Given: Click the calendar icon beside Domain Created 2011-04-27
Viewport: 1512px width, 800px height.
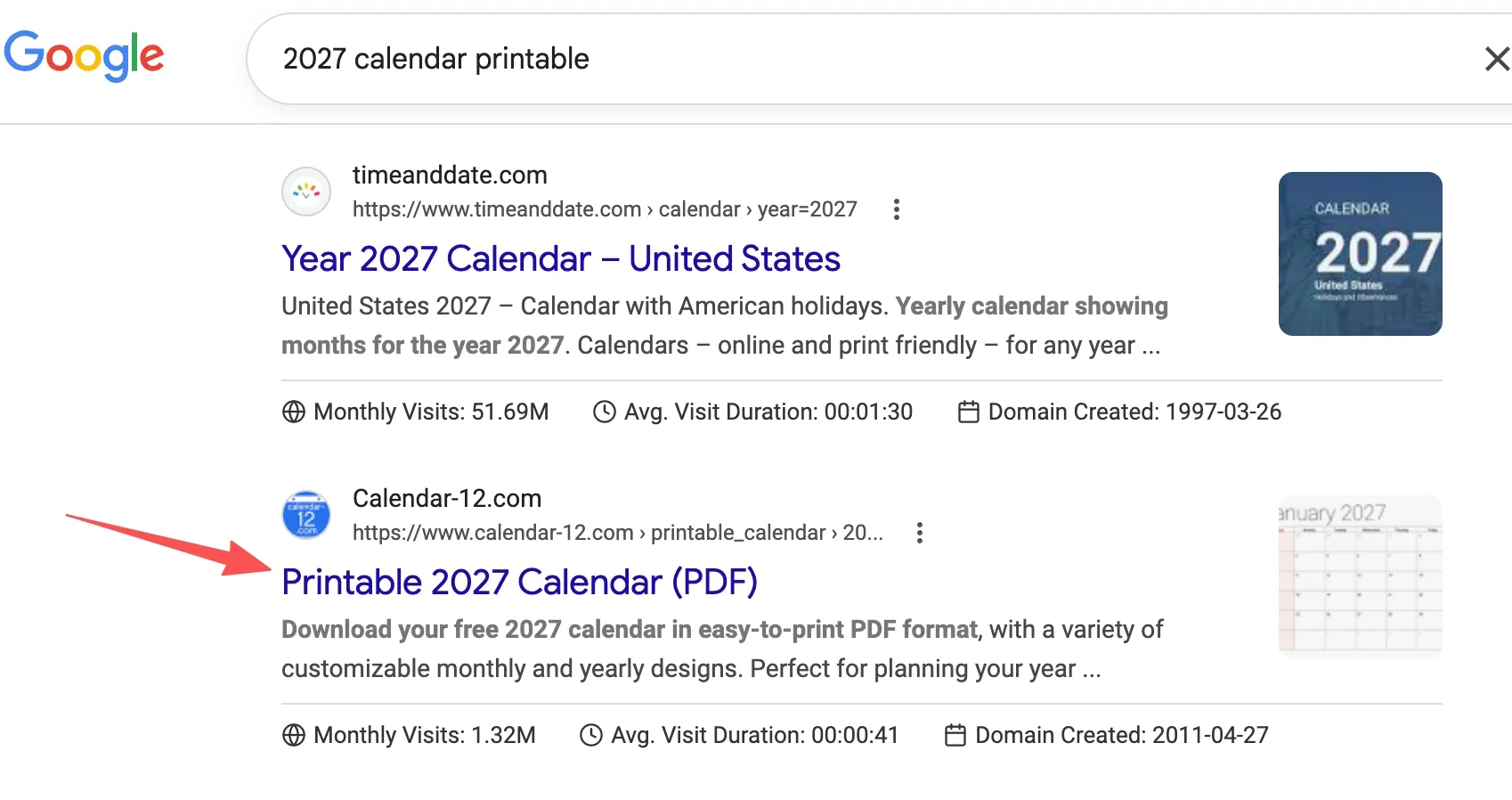Looking at the screenshot, I should (x=955, y=735).
